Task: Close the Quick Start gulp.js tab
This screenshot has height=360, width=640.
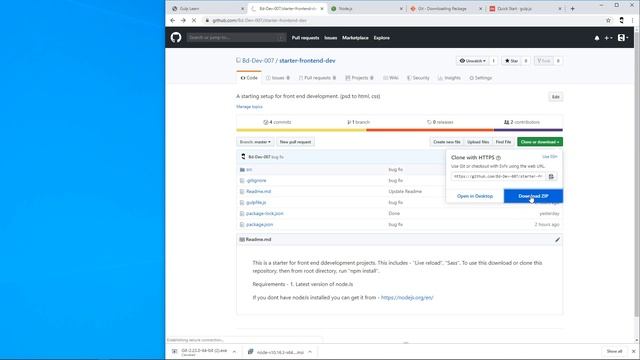Action: coord(560,9)
